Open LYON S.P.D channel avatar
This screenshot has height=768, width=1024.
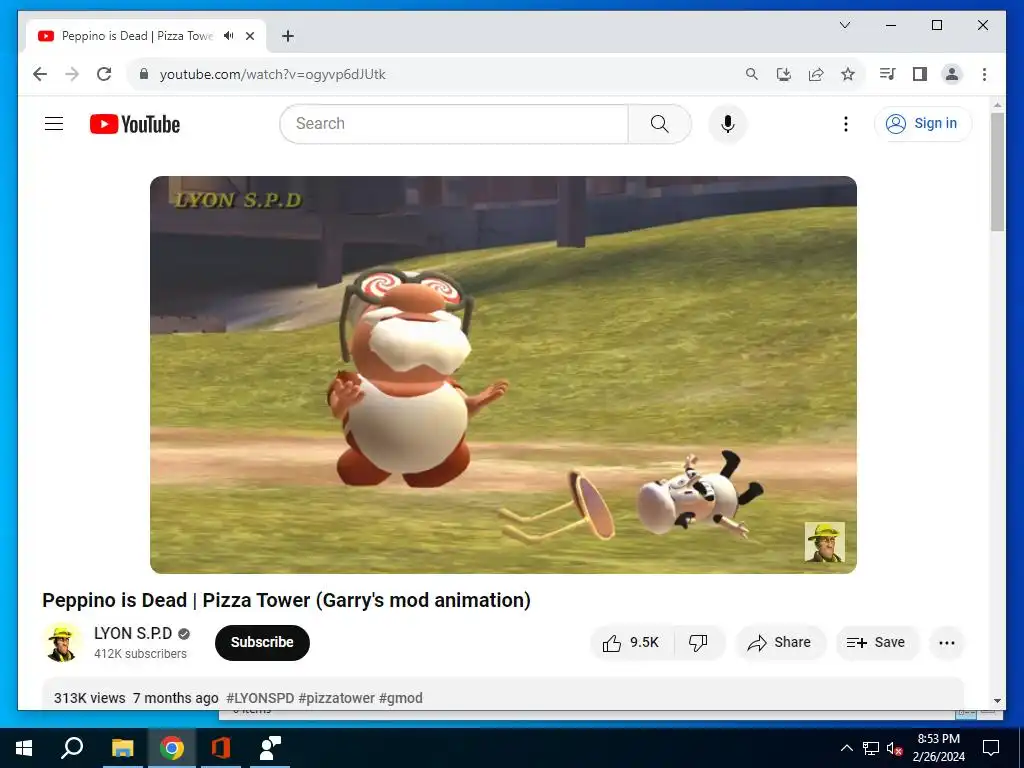coord(62,642)
